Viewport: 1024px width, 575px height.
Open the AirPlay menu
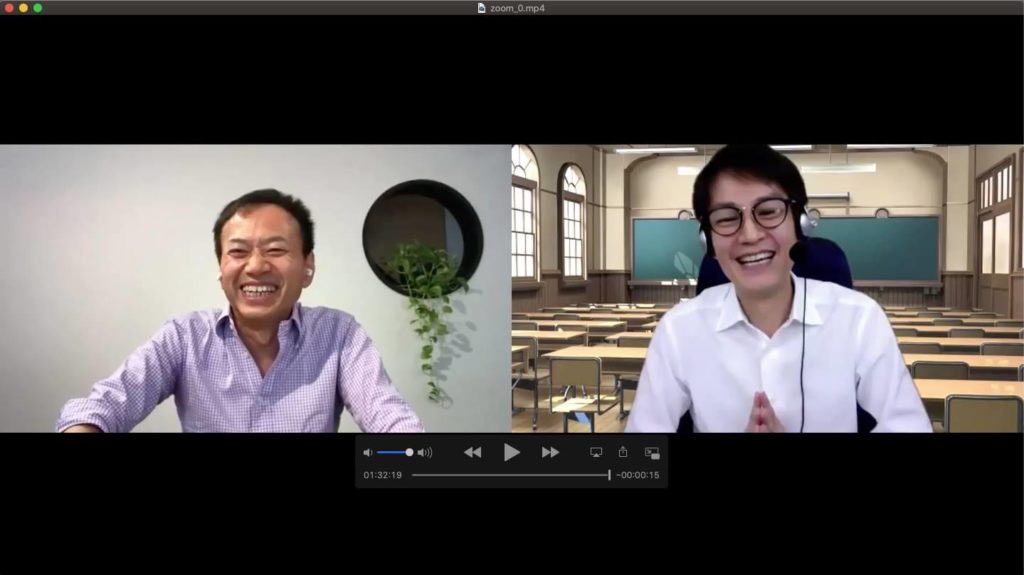tap(596, 452)
